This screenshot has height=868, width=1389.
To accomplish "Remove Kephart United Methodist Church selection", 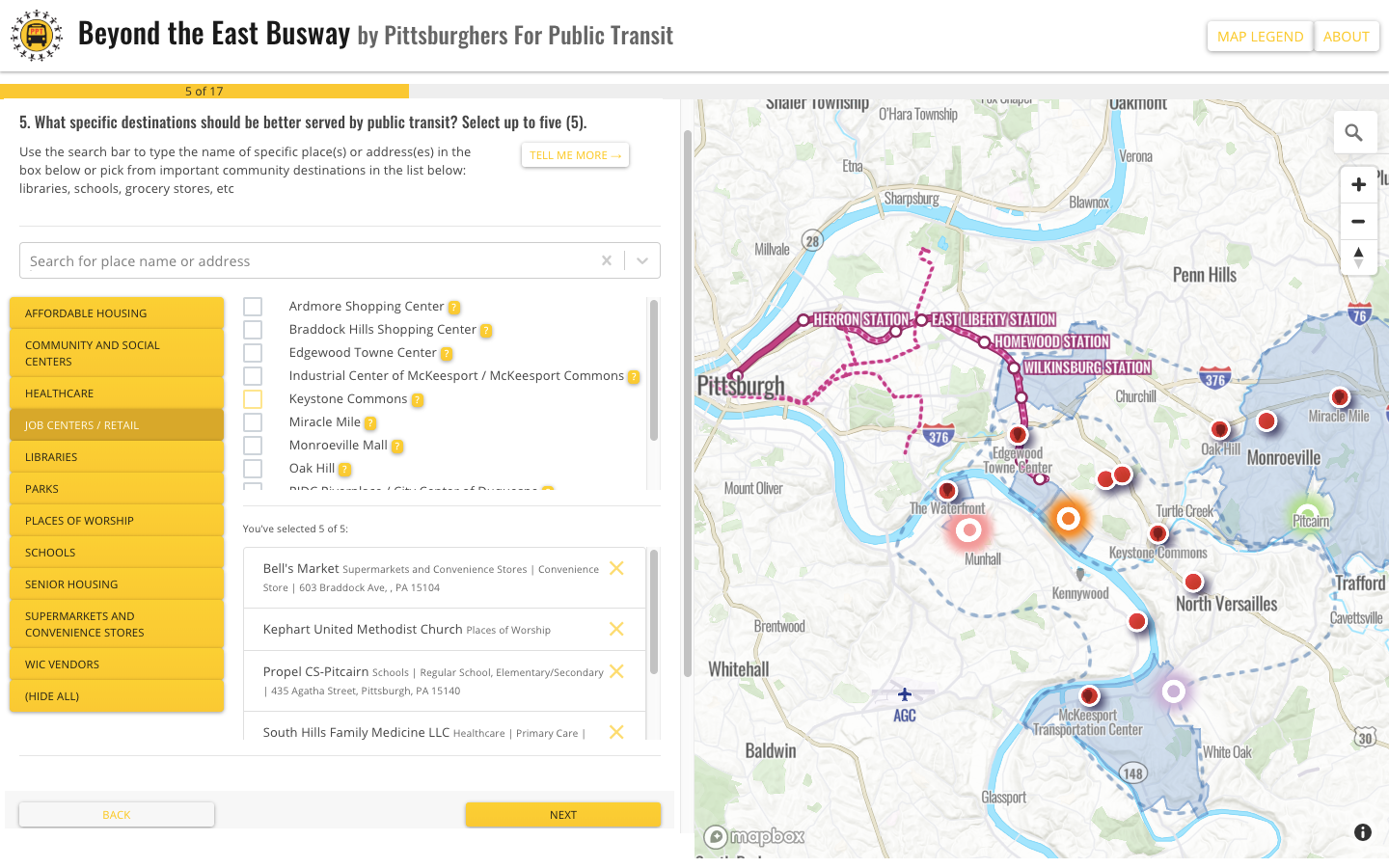I will (616, 629).
